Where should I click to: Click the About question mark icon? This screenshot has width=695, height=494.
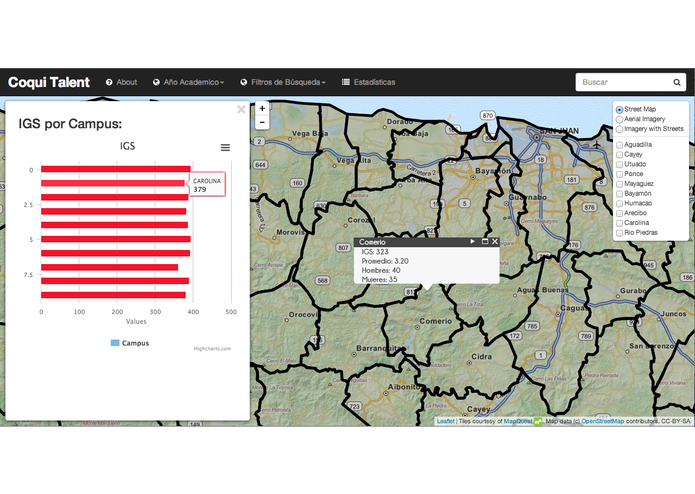109,82
